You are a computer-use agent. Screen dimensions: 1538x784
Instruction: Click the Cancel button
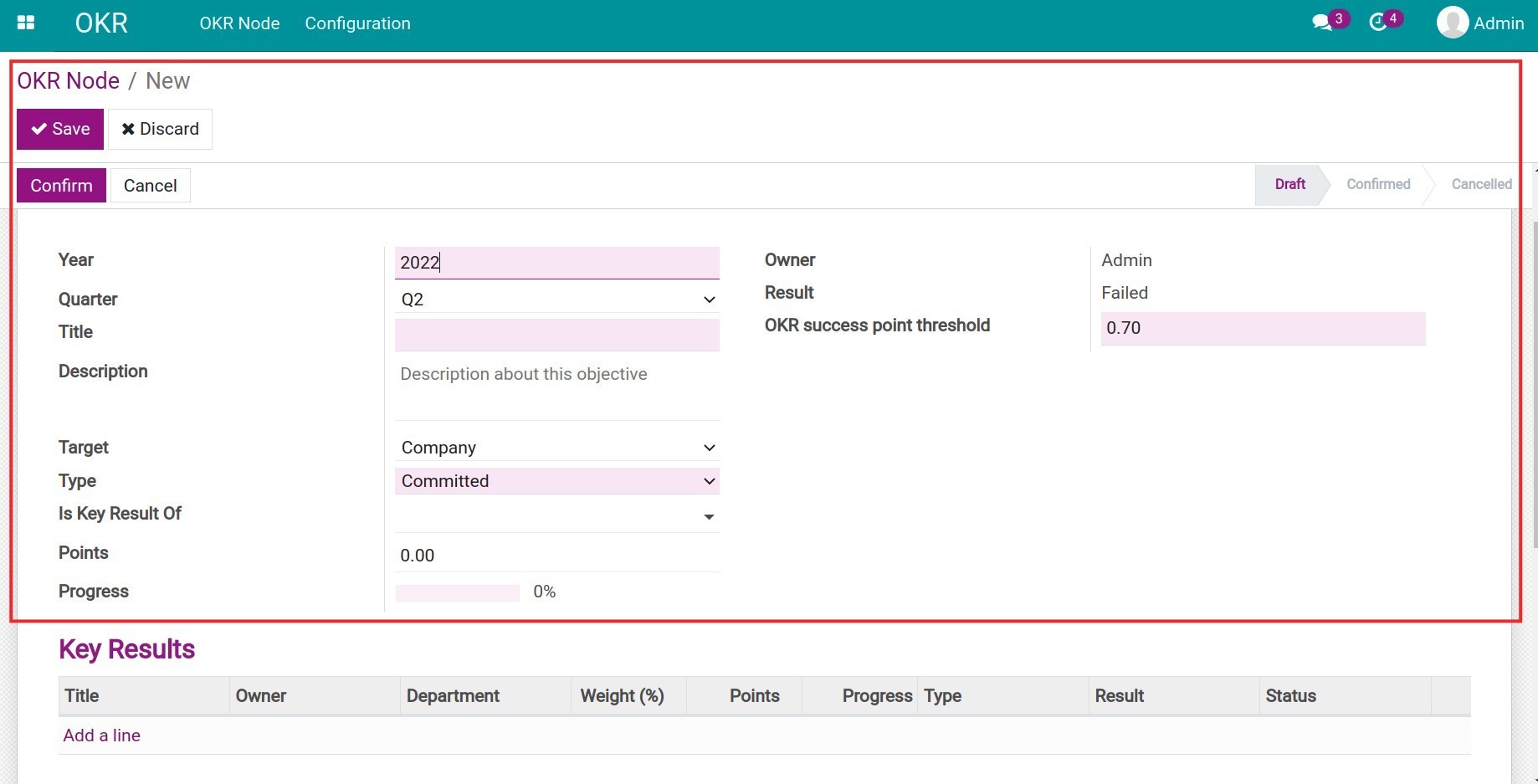pyautogui.click(x=150, y=186)
